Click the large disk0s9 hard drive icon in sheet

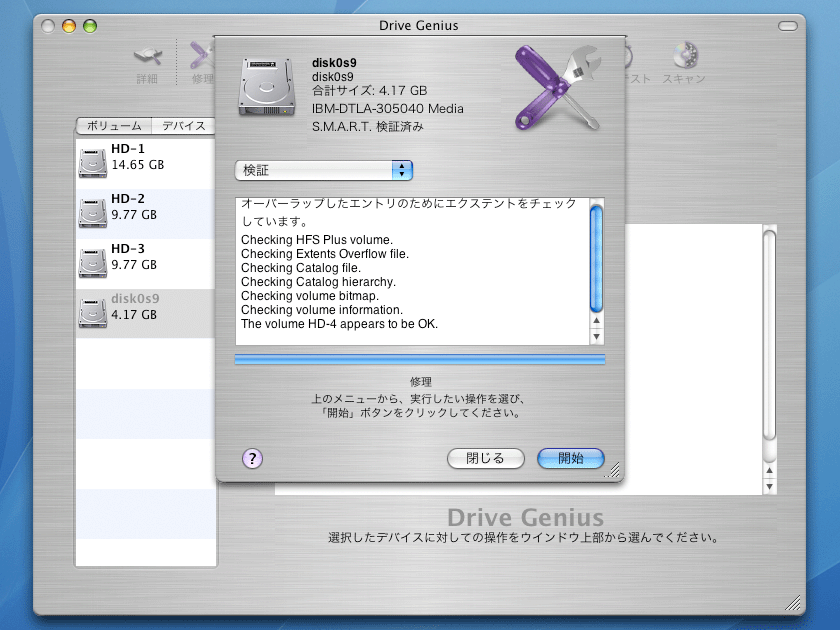pos(266,87)
